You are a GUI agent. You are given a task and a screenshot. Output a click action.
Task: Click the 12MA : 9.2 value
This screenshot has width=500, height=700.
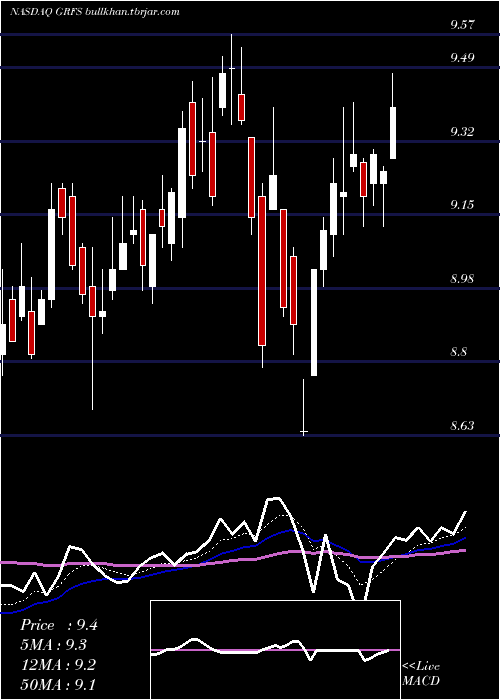[x=58, y=665]
